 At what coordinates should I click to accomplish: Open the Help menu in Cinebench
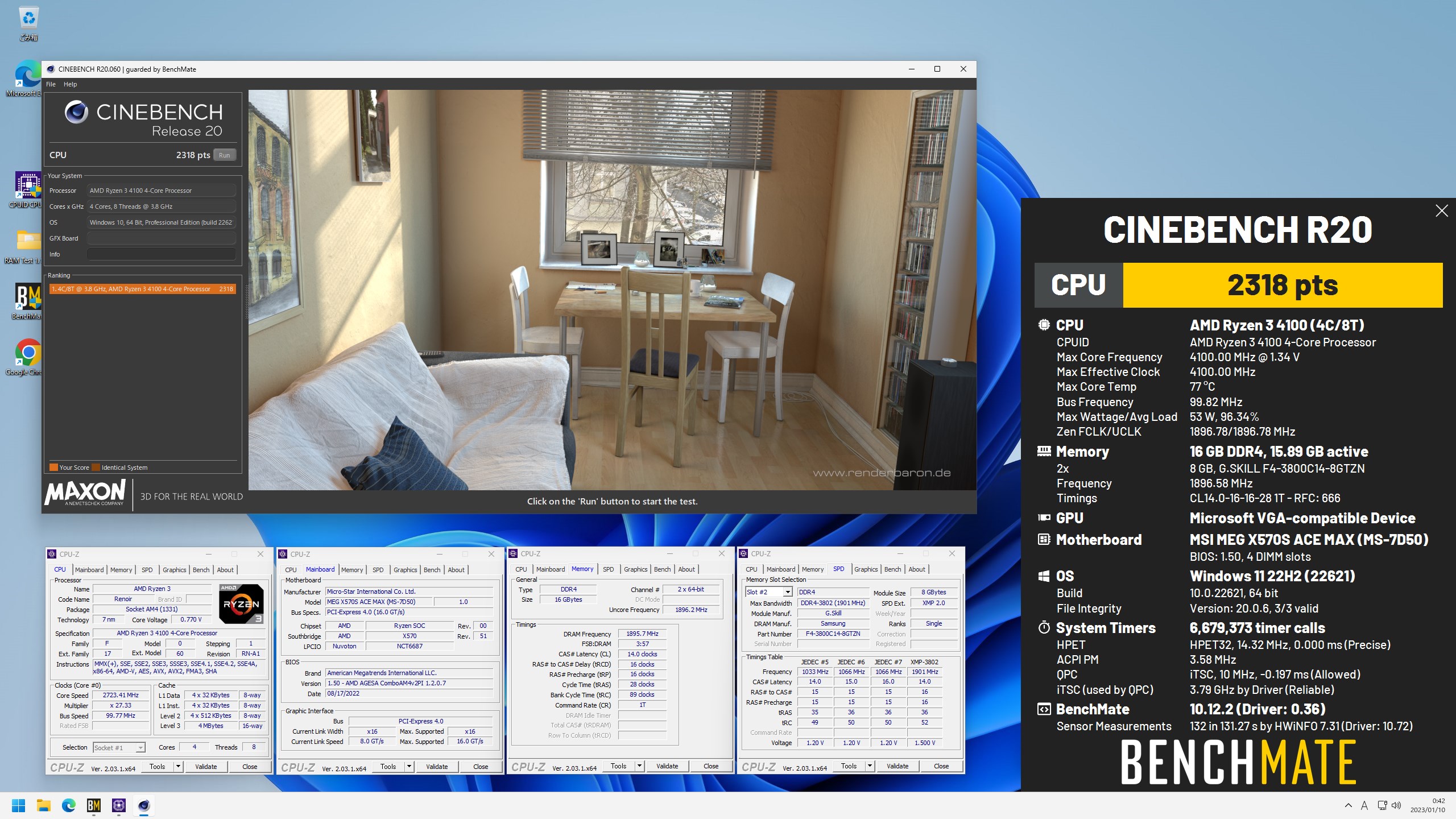pos(70,84)
